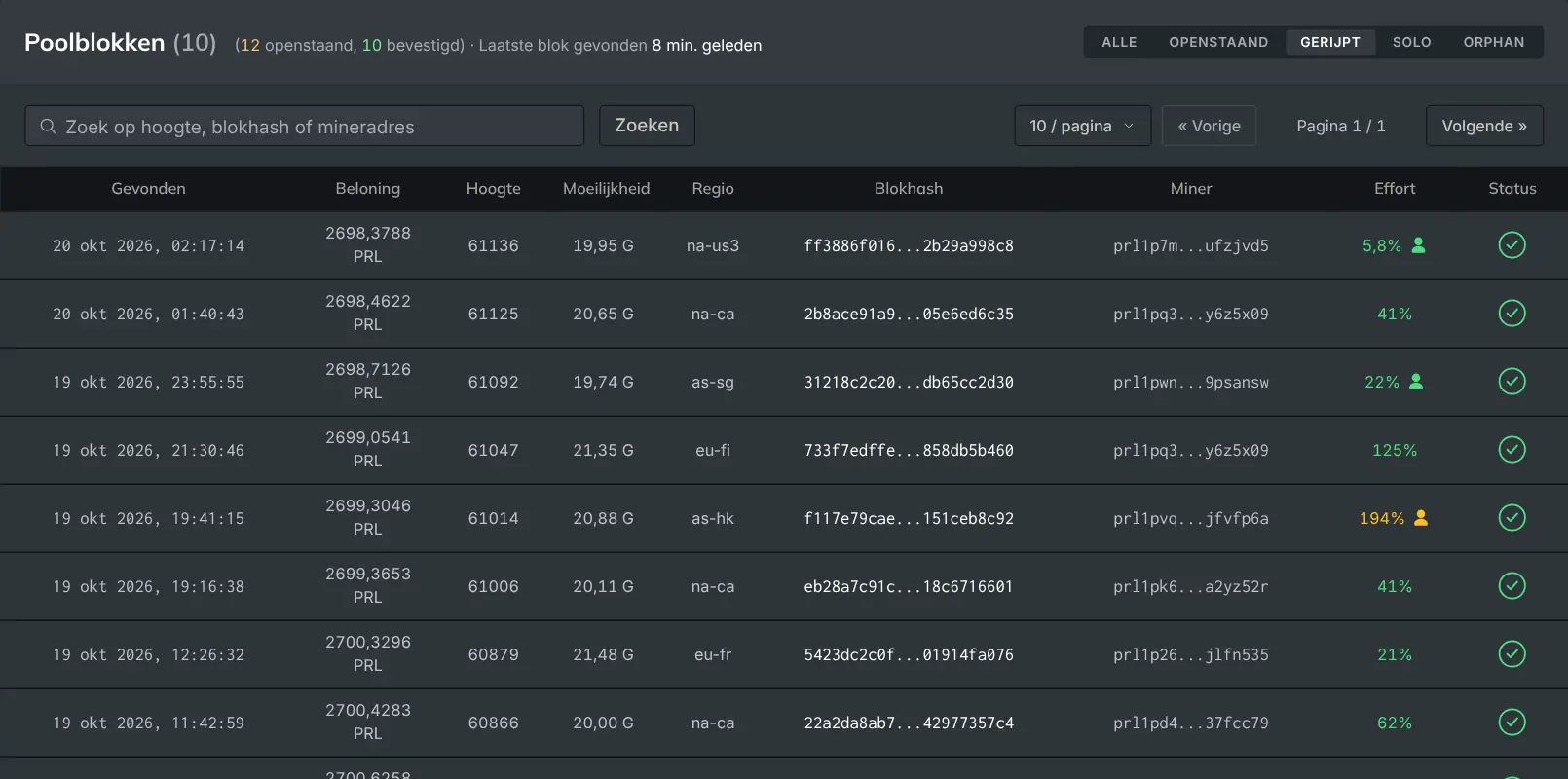The image size is (1568, 779).
Task: Focus the block search input field
Action: tap(305, 126)
